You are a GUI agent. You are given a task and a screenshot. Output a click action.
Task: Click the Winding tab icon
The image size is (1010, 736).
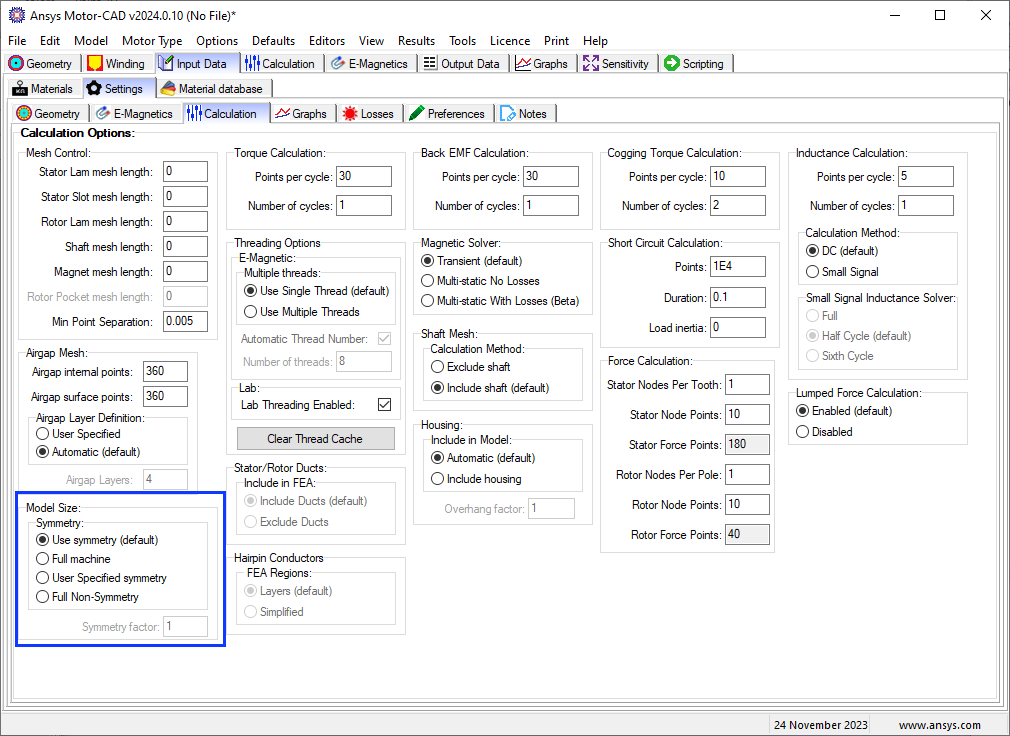(95, 63)
